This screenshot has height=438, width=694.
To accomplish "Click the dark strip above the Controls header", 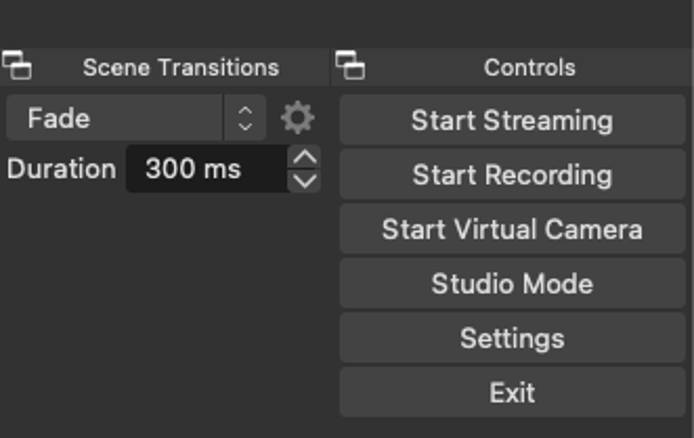I will [x=512, y=22].
